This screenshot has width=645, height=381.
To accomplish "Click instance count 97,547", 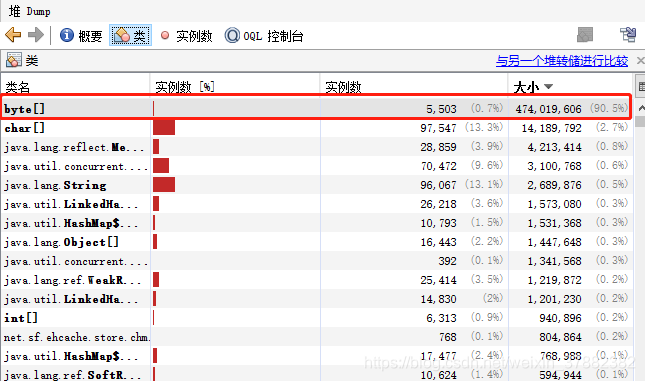I will pos(438,128).
